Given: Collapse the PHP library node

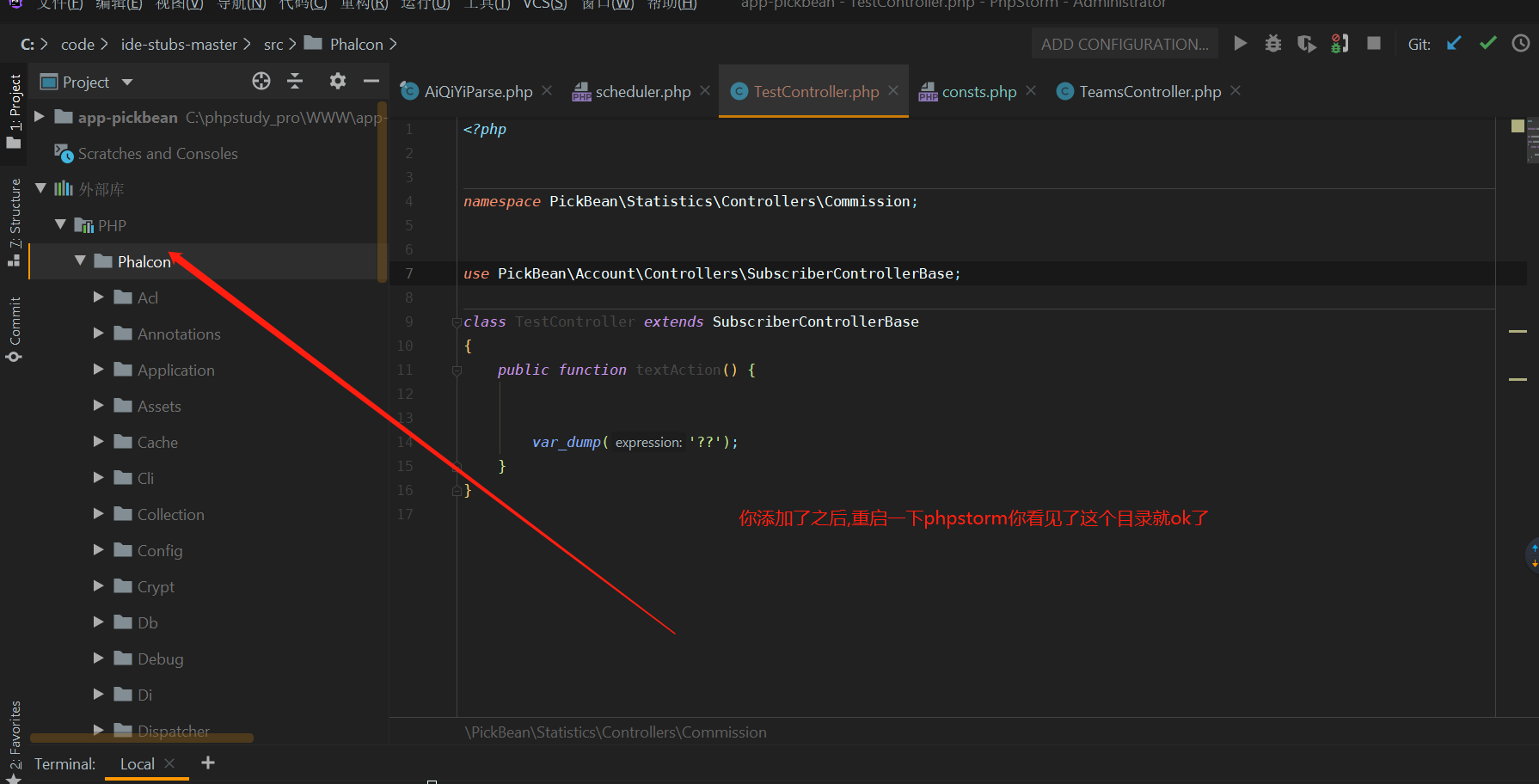Looking at the screenshot, I should click(60, 224).
